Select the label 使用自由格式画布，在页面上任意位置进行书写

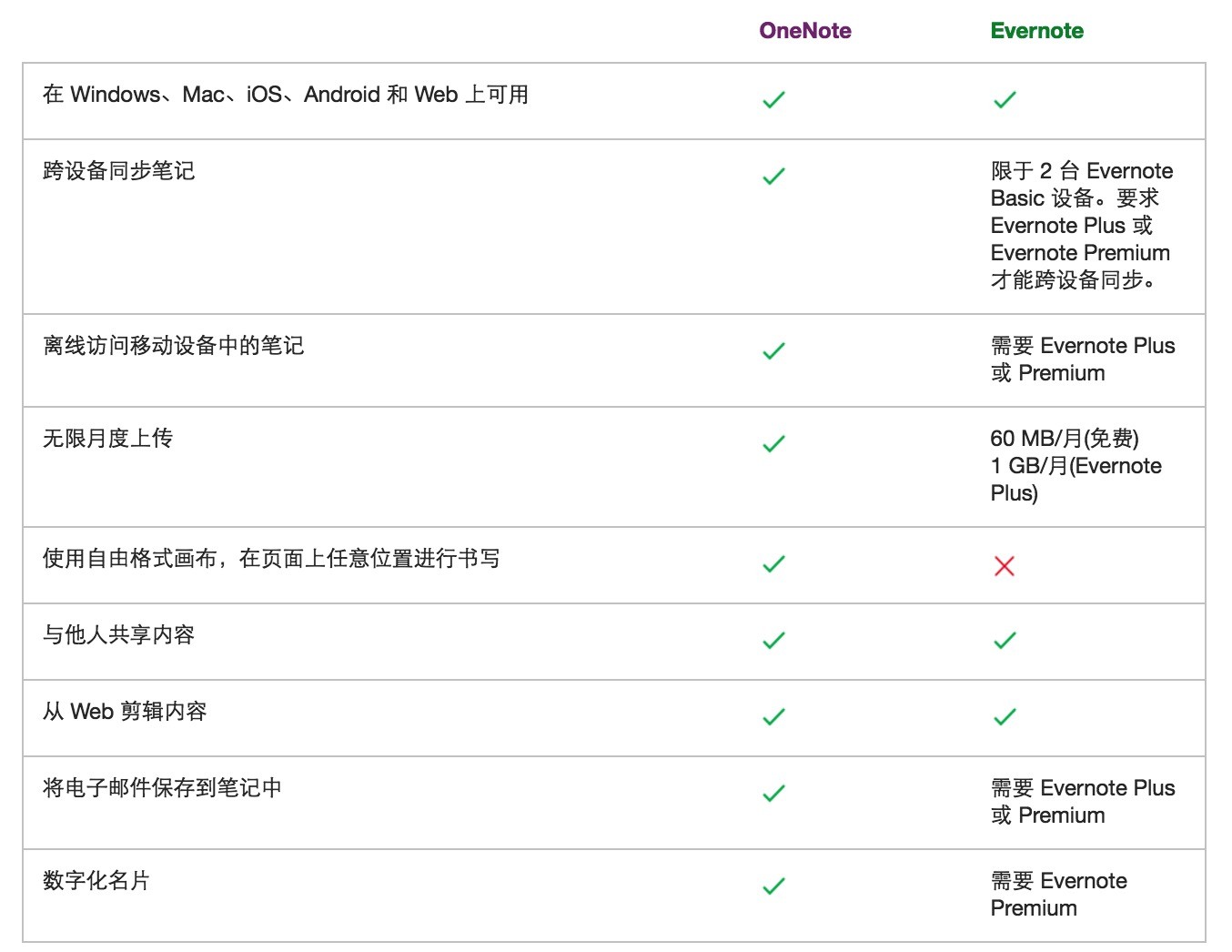coord(271,559)
